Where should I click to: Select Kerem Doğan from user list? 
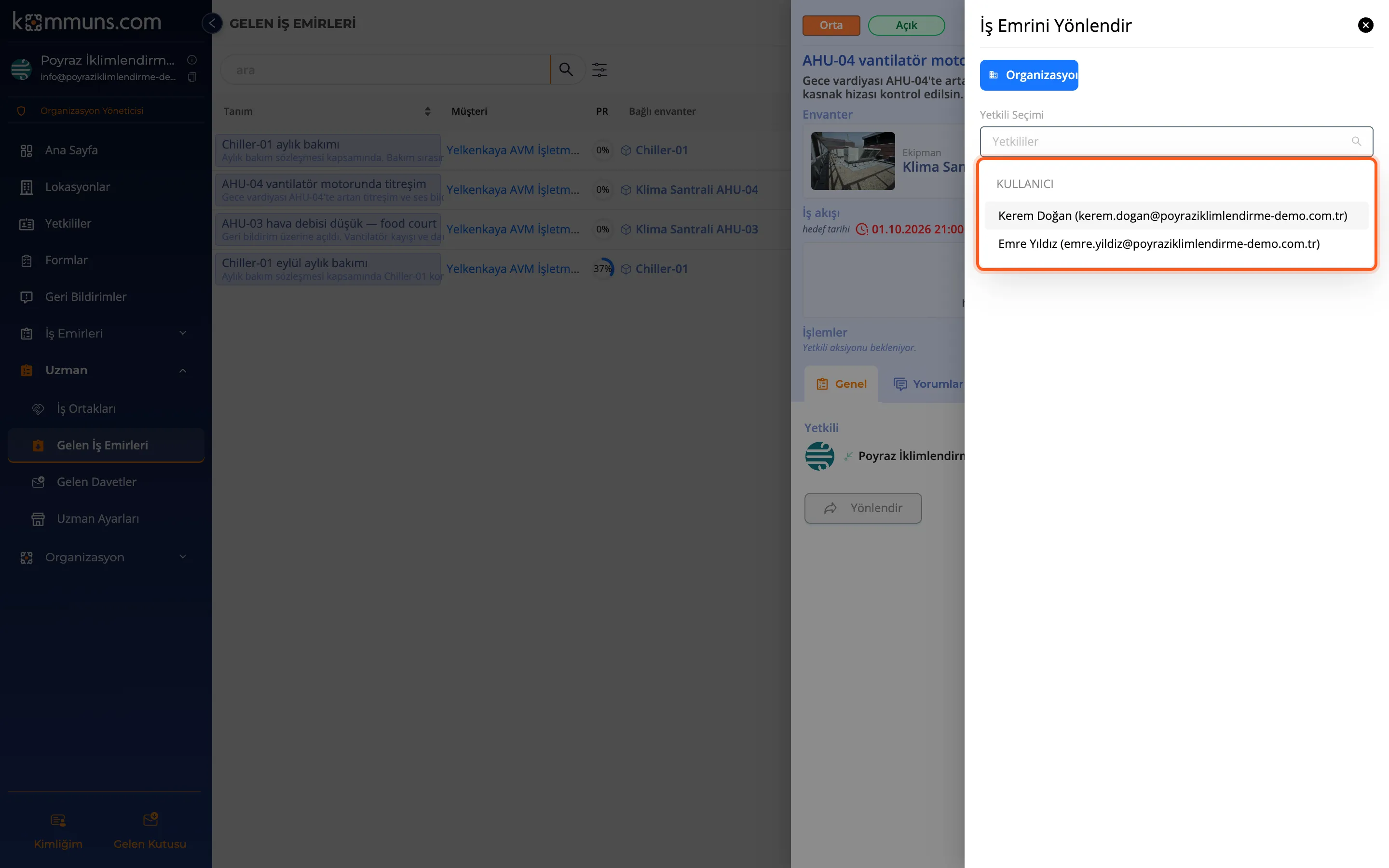pyautogui.click(x=1176, y=216)
